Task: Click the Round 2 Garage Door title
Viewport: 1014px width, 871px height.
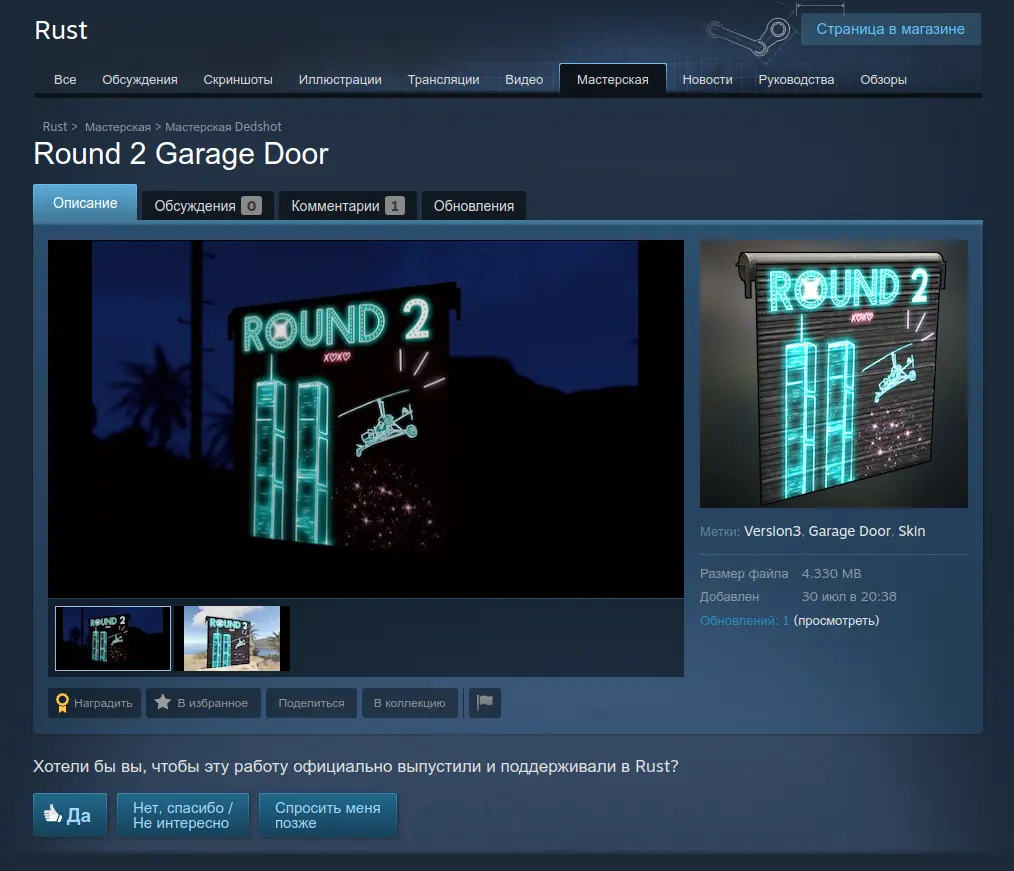Action: pyautogui.click(x=181, y=154)
